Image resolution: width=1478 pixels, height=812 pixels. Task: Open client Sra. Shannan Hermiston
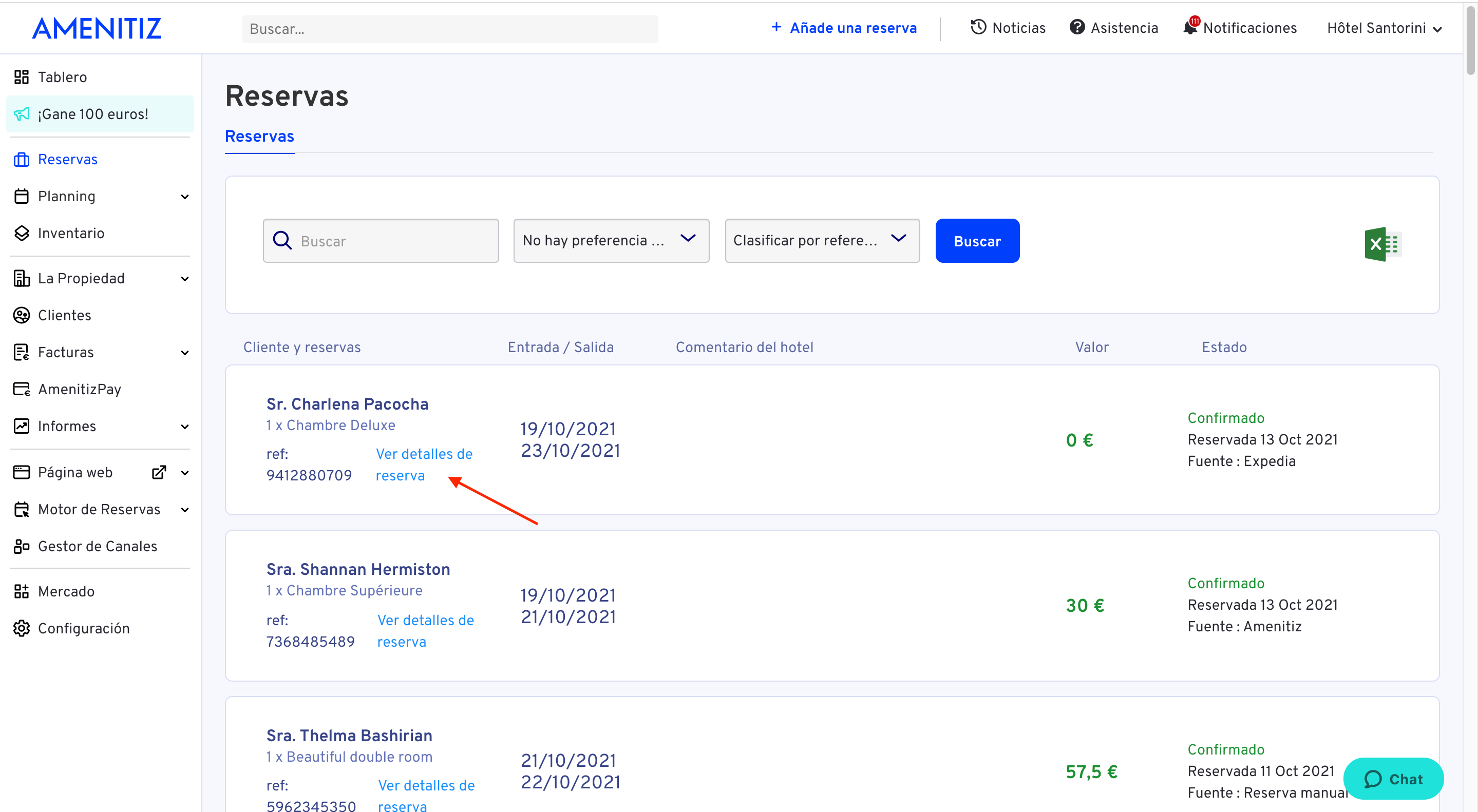click(x=358, y=569)
